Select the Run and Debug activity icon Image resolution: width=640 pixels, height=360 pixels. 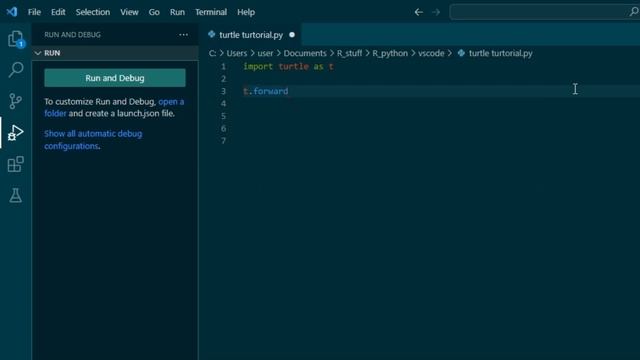point(16,133)
